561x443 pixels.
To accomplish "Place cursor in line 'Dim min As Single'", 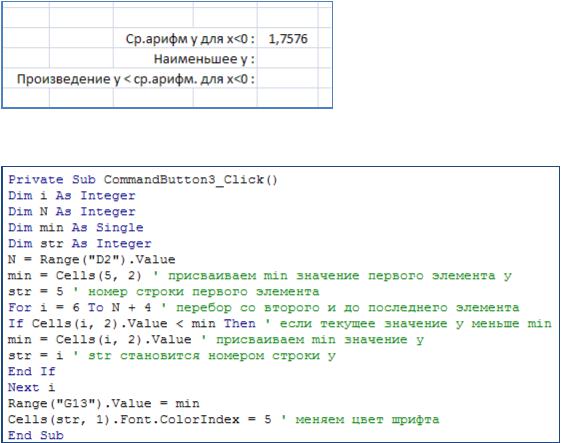I will point(76,228).
